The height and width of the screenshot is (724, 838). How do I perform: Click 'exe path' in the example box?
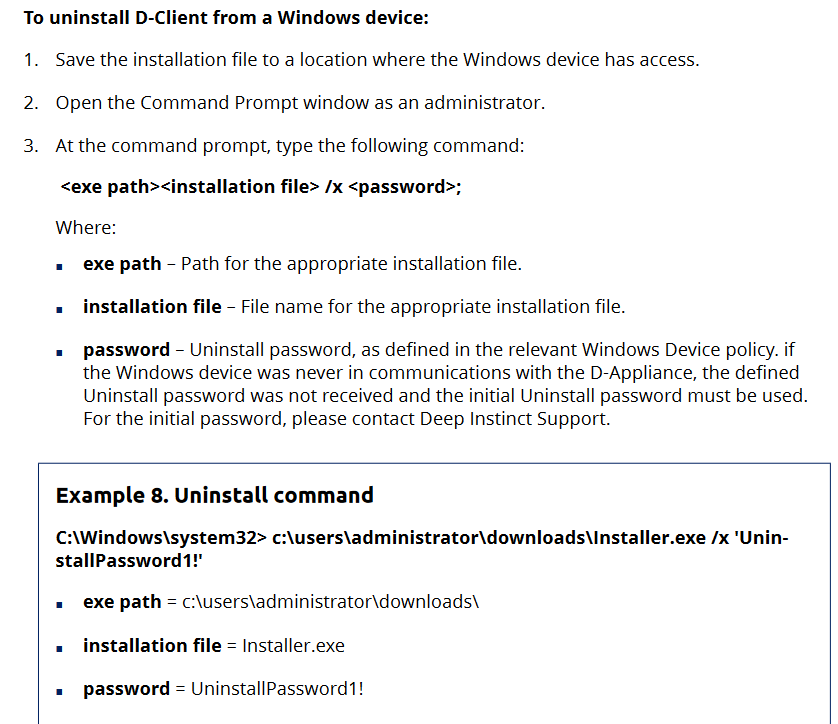(x=122, y=602)
